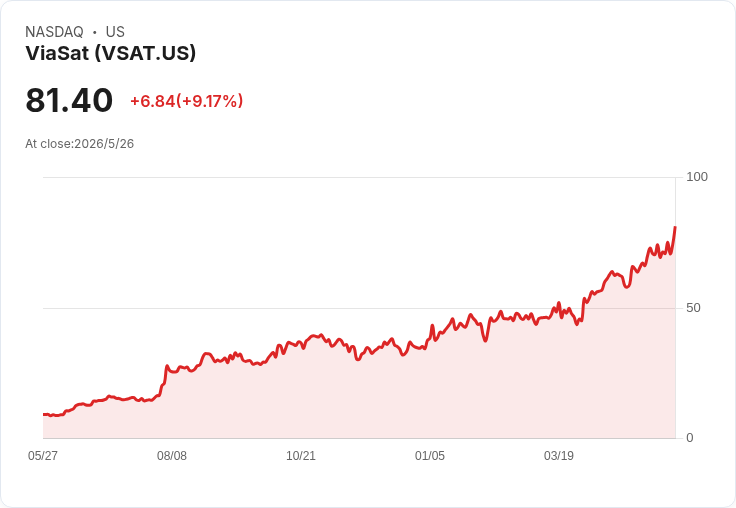
Task: Click the 03/19 date on the x-axis
Action: (559, 456)
